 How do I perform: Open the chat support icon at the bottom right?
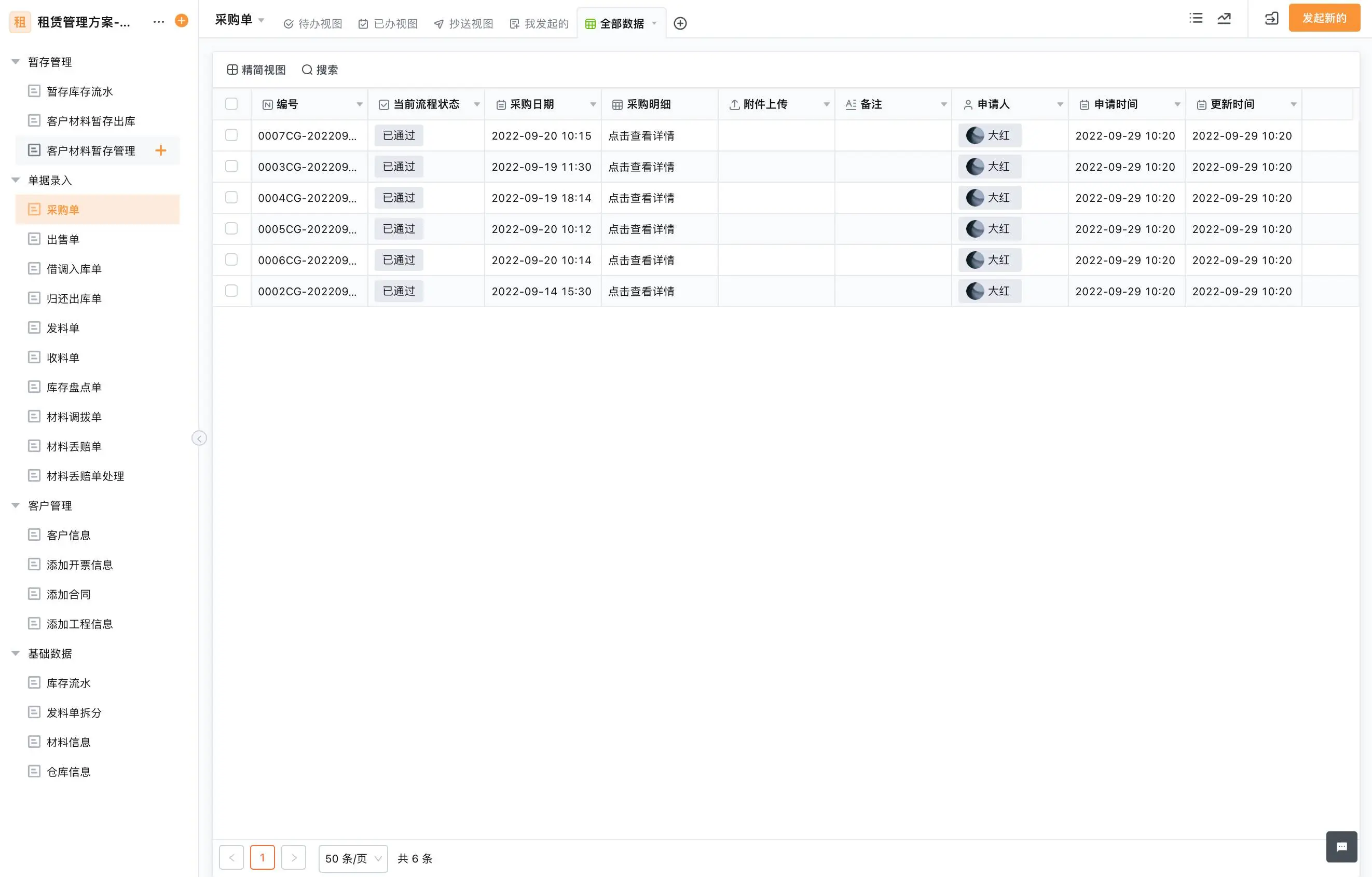1341,846
